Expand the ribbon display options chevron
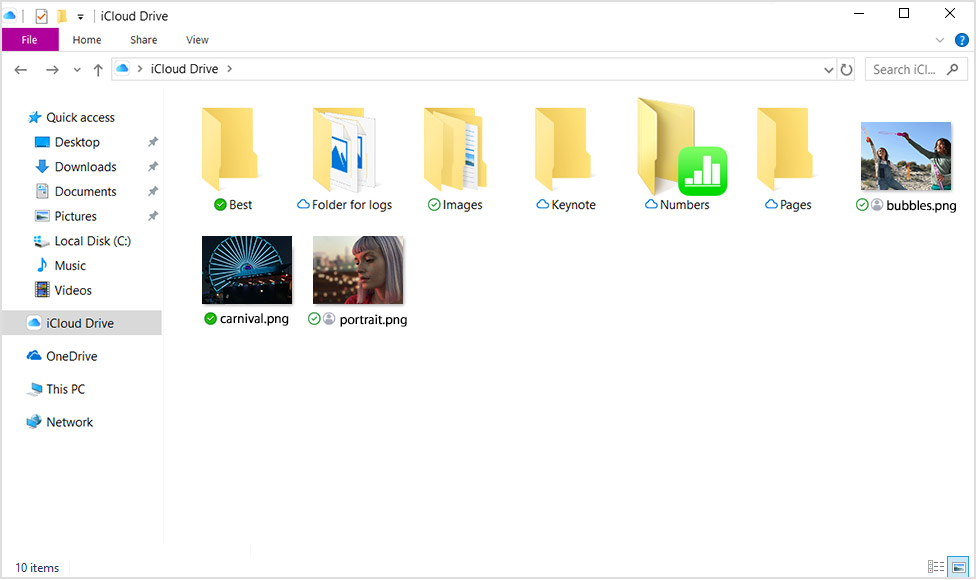This screenshot has width=976, height=580. coord(940,39)
